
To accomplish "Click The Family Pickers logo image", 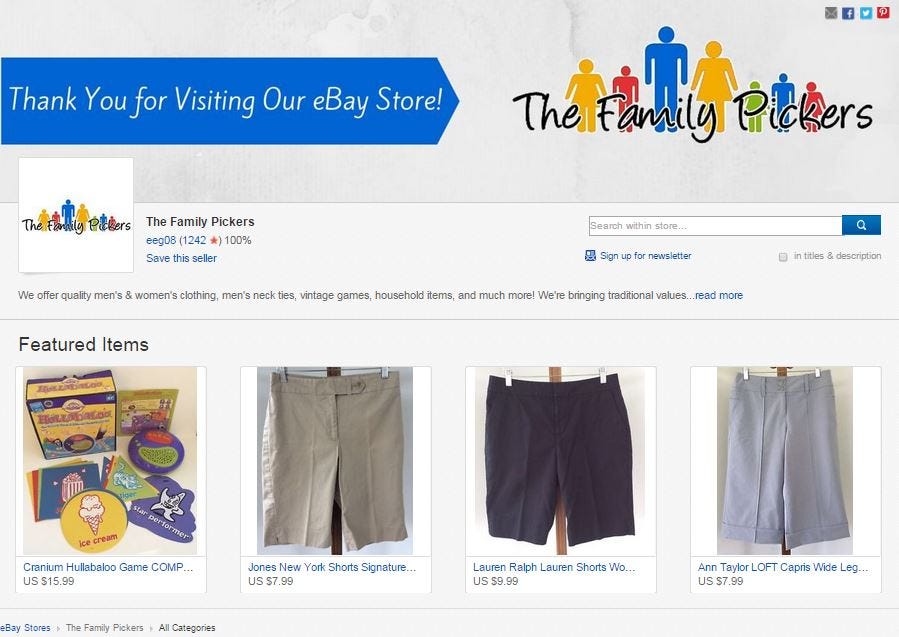I will (x=75, y=214).
